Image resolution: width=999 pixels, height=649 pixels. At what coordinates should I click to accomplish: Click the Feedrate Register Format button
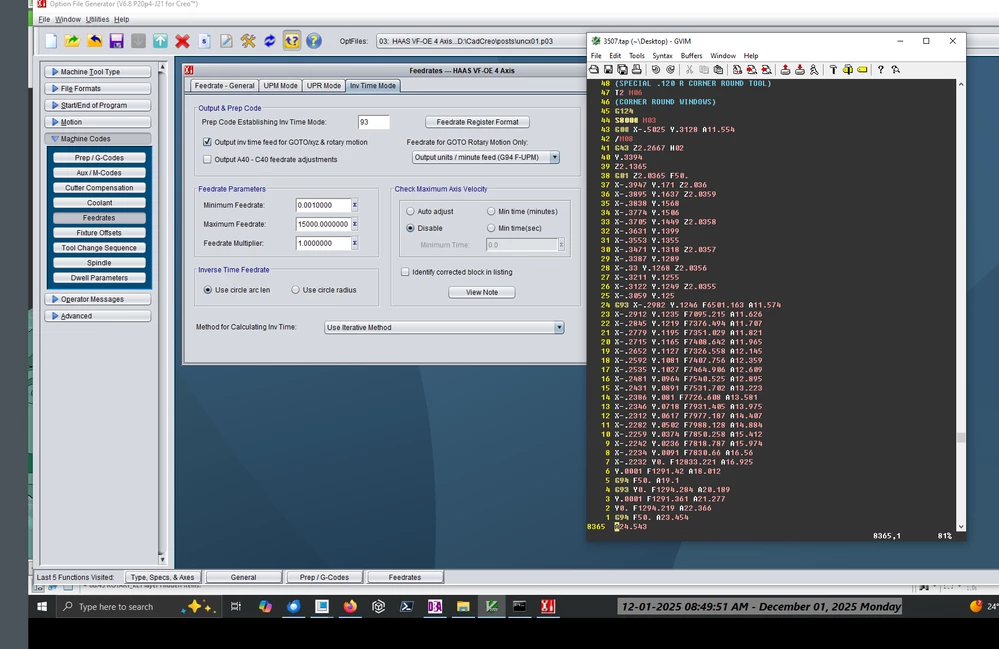pyautogui.click(x=477, y=122)
